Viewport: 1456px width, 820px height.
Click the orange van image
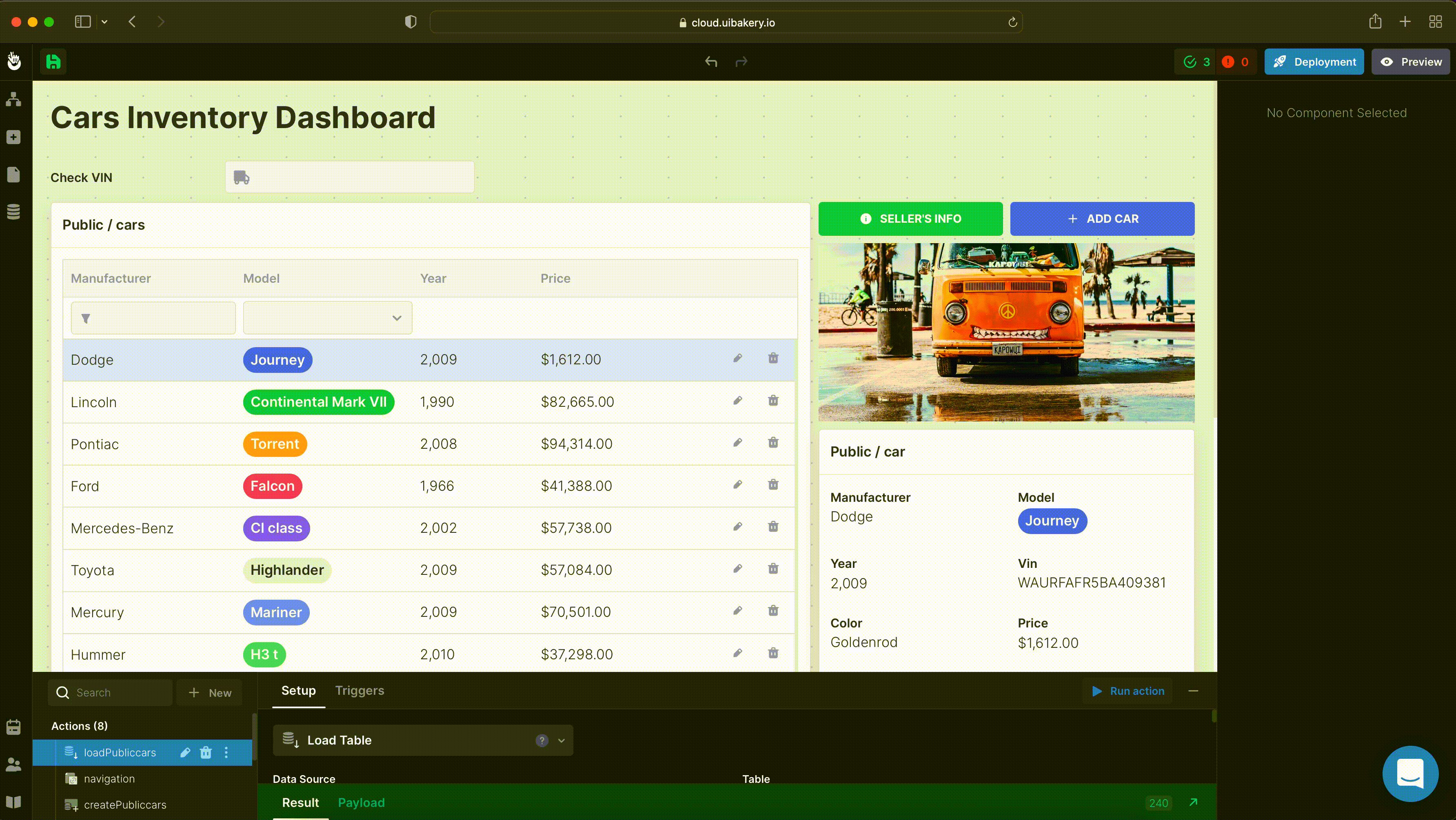click(x=1006, y=332)
